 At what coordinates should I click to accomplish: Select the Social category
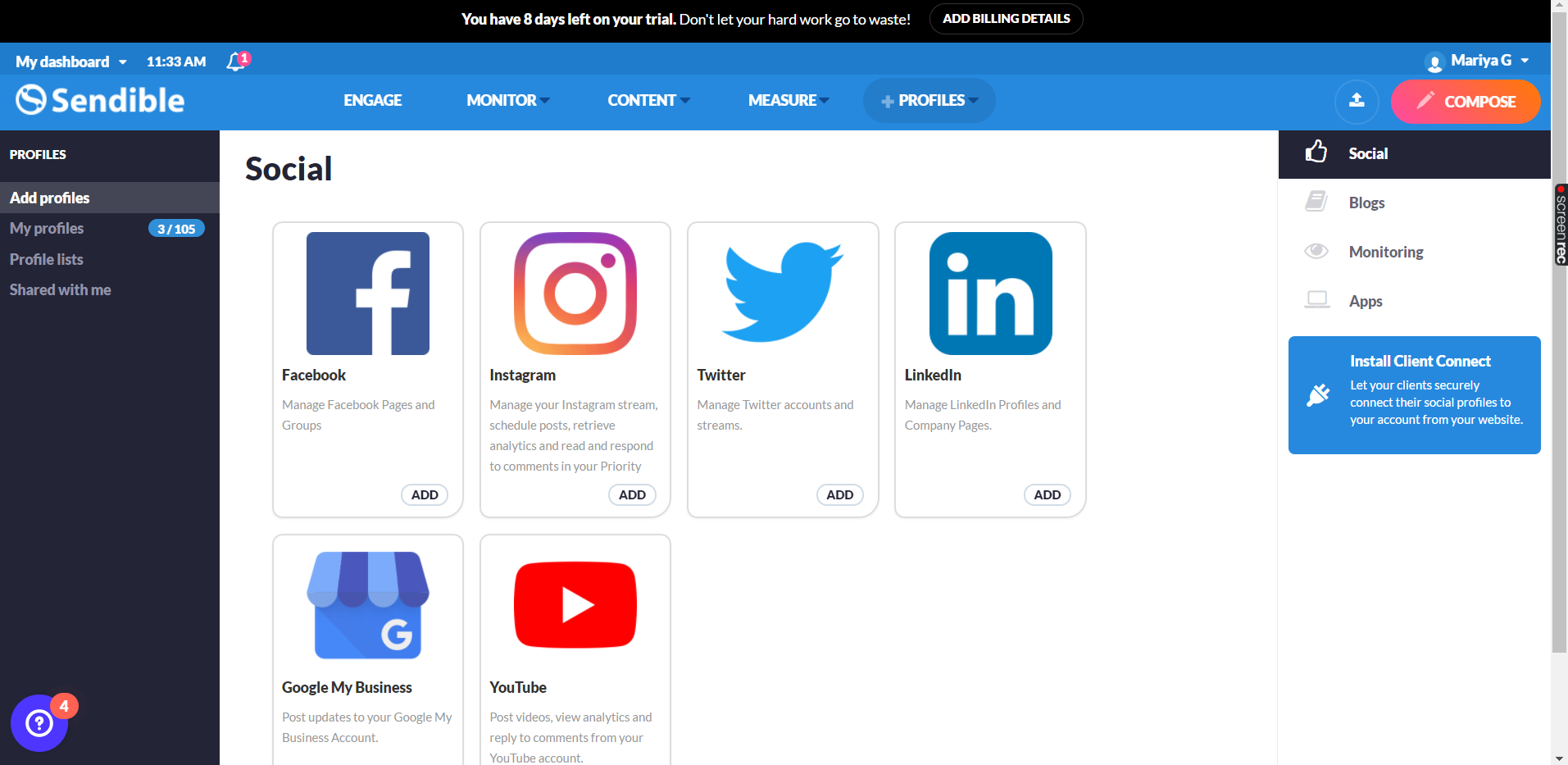pyautogui.click(x=1414, y=154)
